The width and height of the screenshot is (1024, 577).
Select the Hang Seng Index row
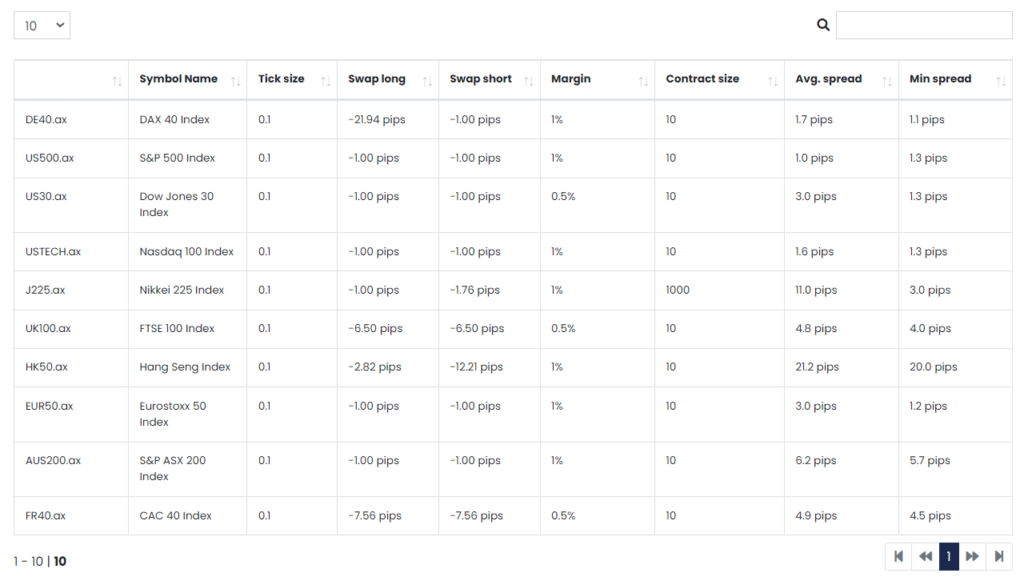pos(513,367)
